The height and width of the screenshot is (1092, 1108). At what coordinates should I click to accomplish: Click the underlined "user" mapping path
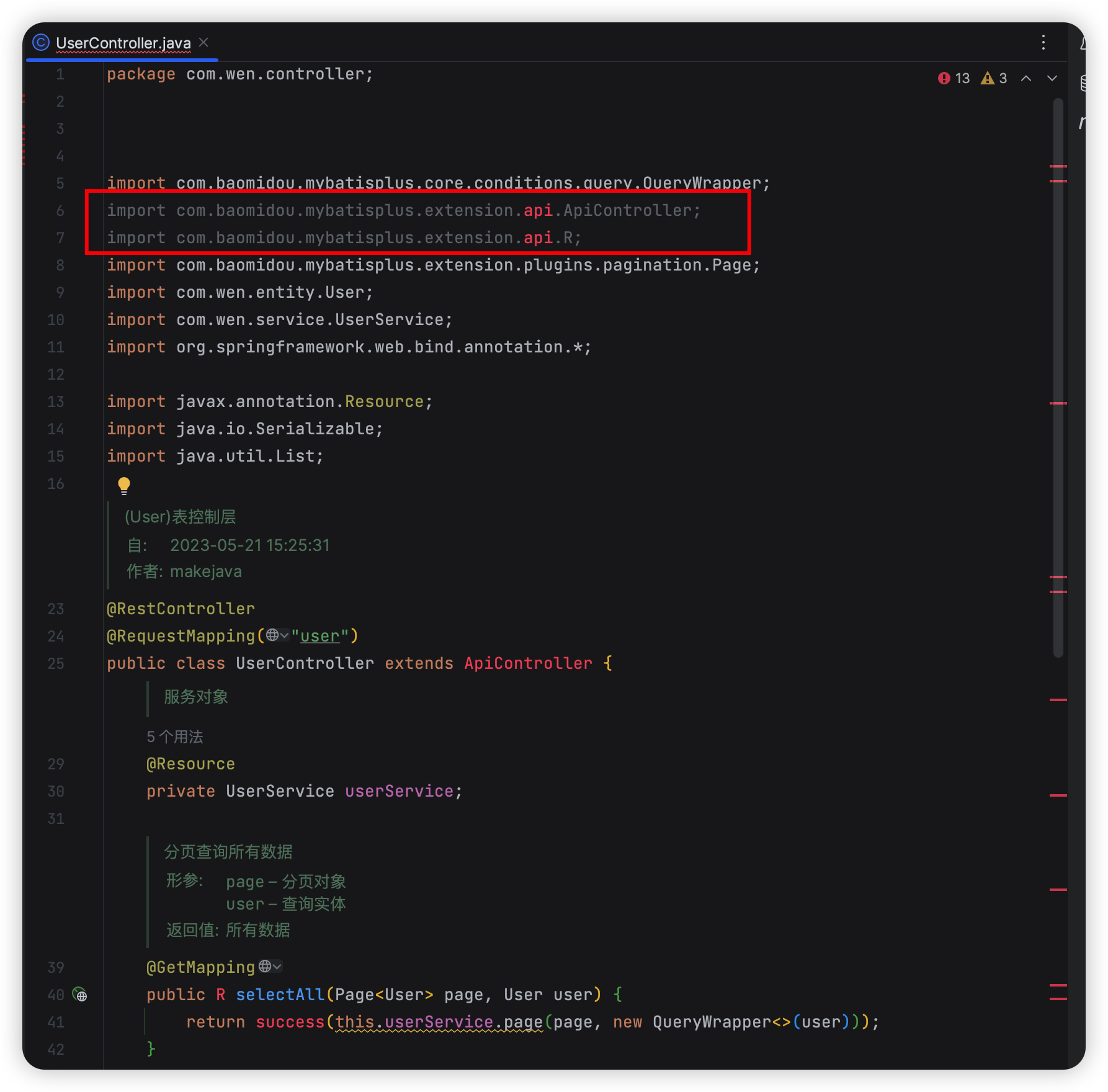319,635
